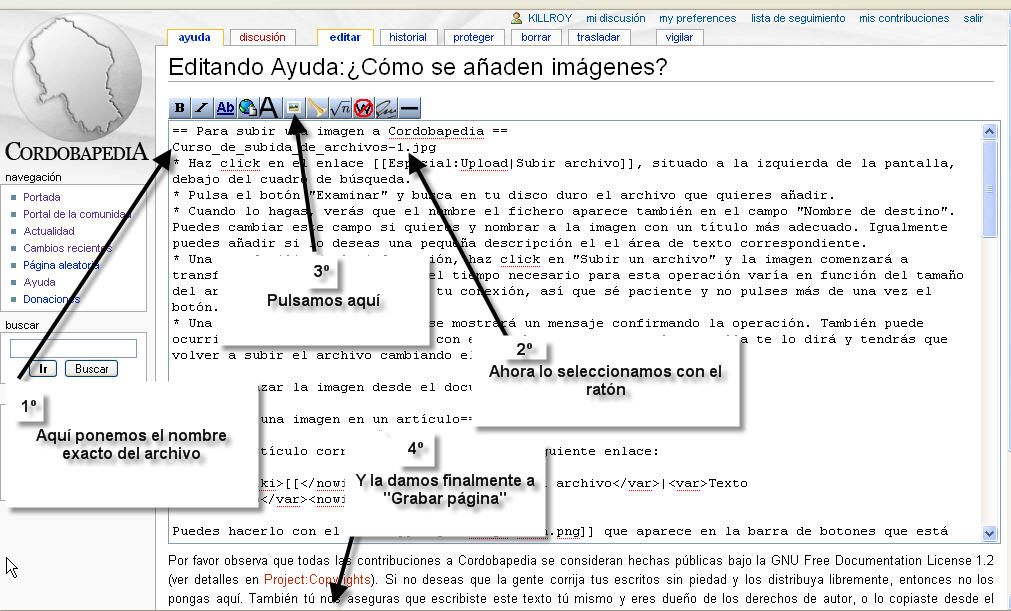Open the trasladar tab
The image size is (1011, 611).
click(598, 37)
